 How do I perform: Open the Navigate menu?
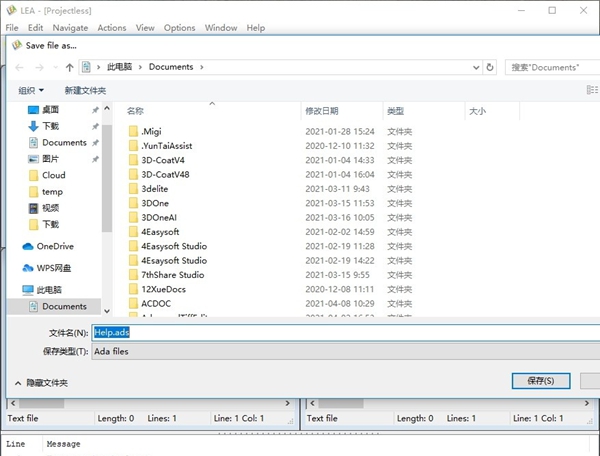70,28
